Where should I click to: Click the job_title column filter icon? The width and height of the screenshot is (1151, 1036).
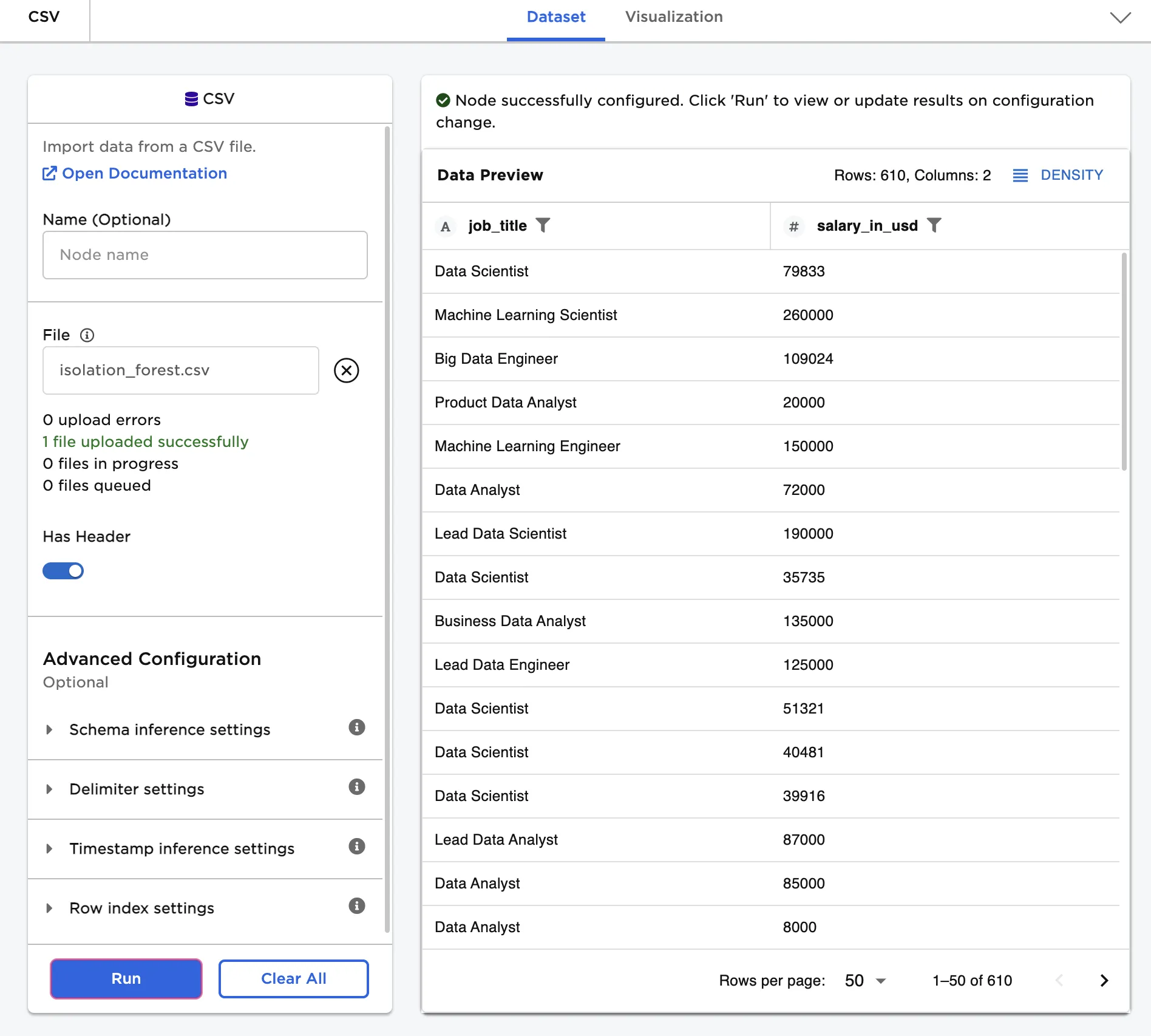click(543, 225)
